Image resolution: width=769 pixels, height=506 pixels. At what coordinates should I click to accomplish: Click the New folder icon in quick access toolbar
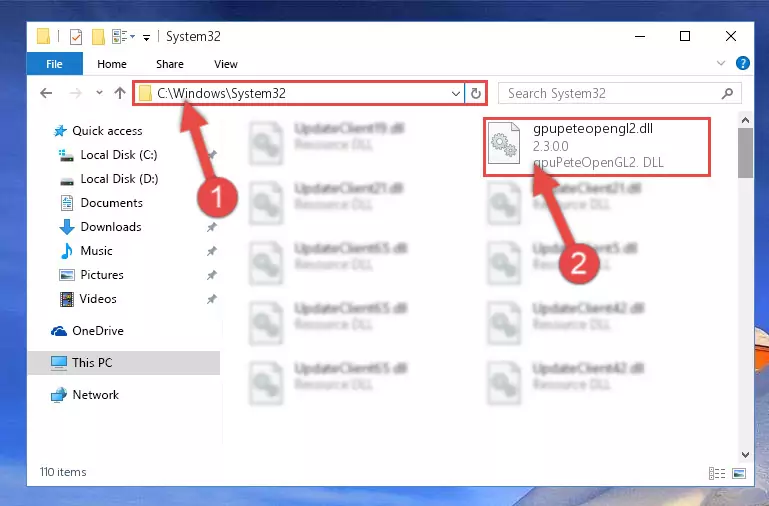coord(99,37)
